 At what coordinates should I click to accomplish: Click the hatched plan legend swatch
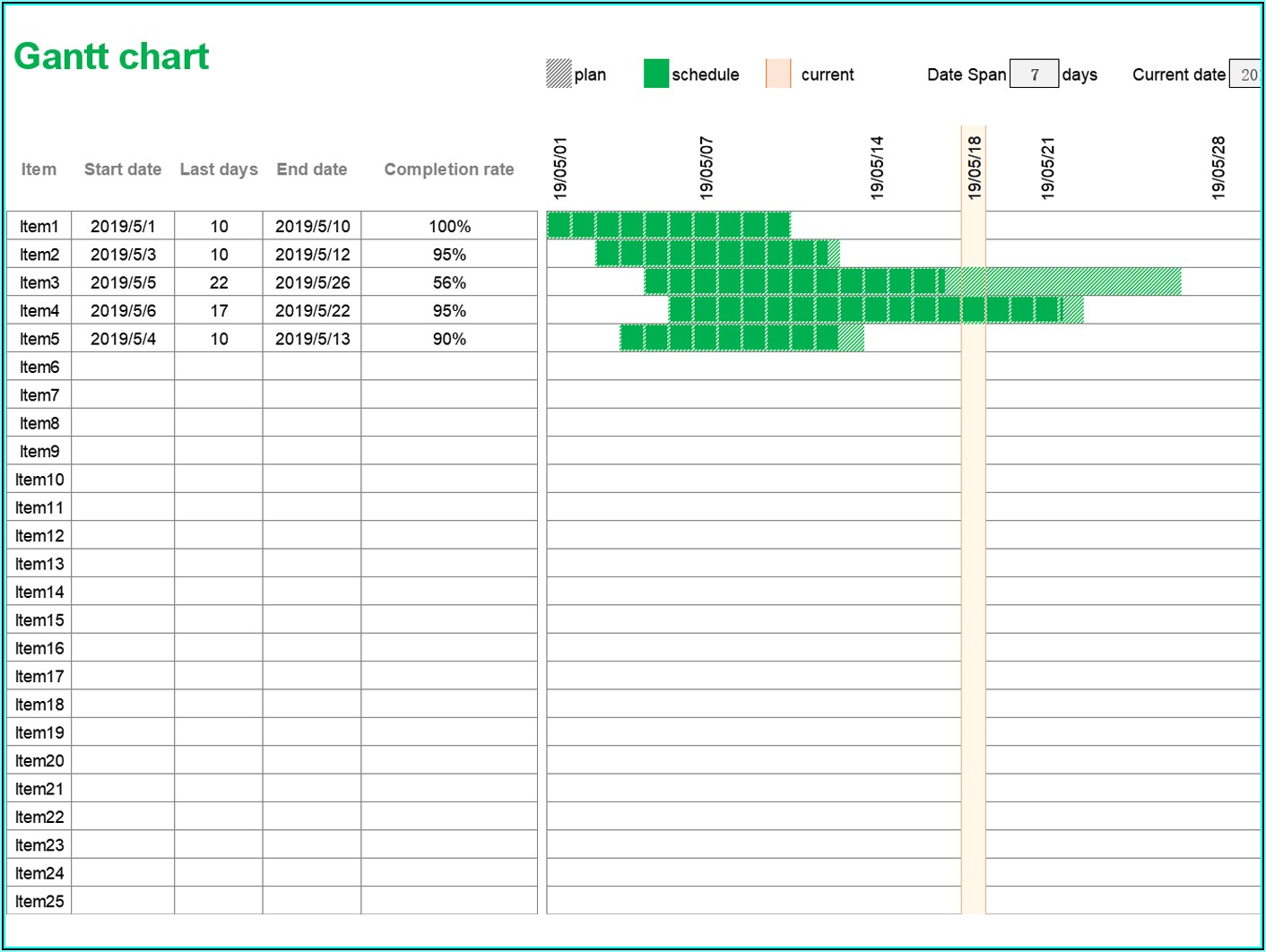(x=559, y=74)
